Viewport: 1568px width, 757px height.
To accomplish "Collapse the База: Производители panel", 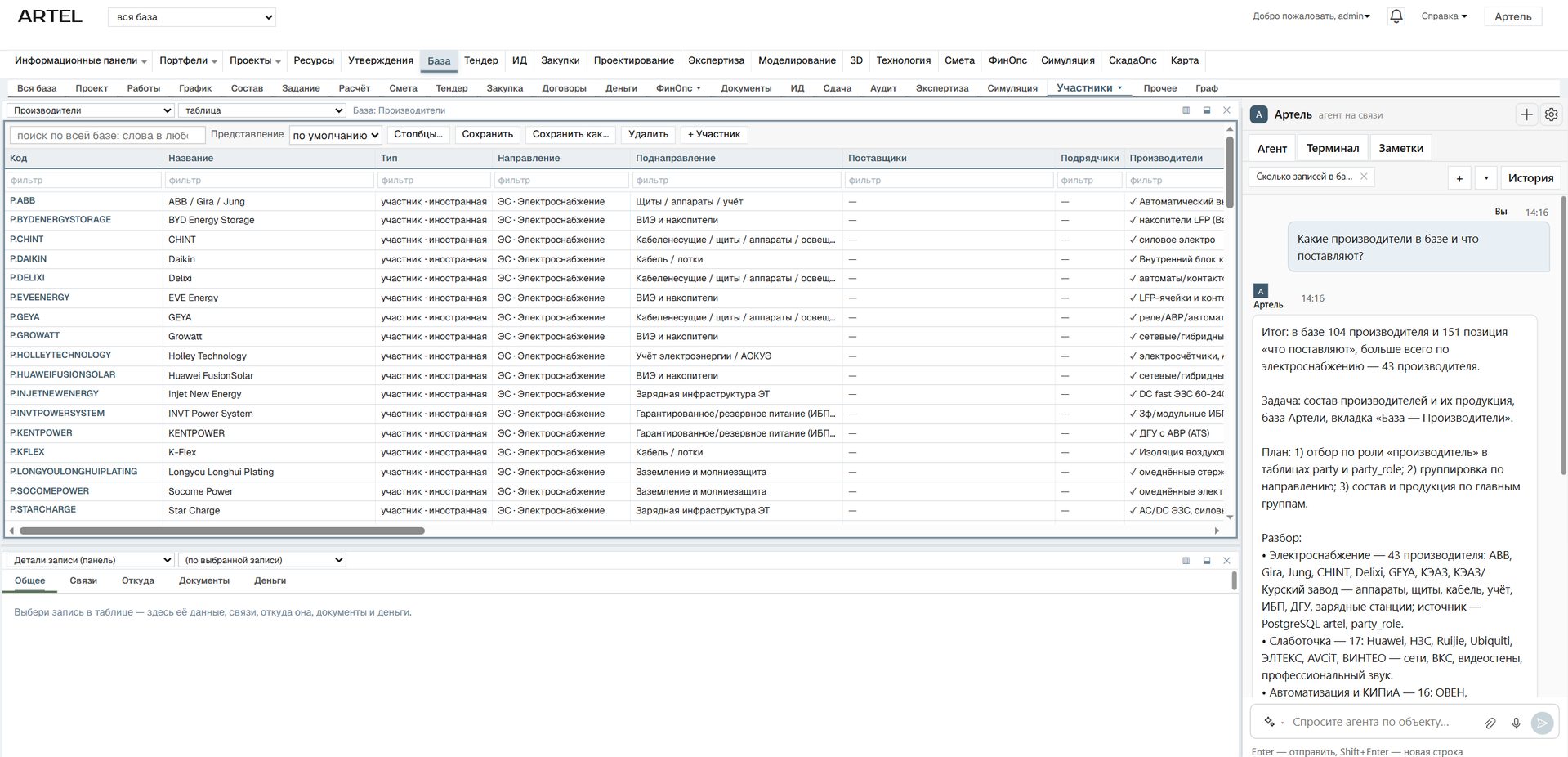I will click(x=1207, y=110).
